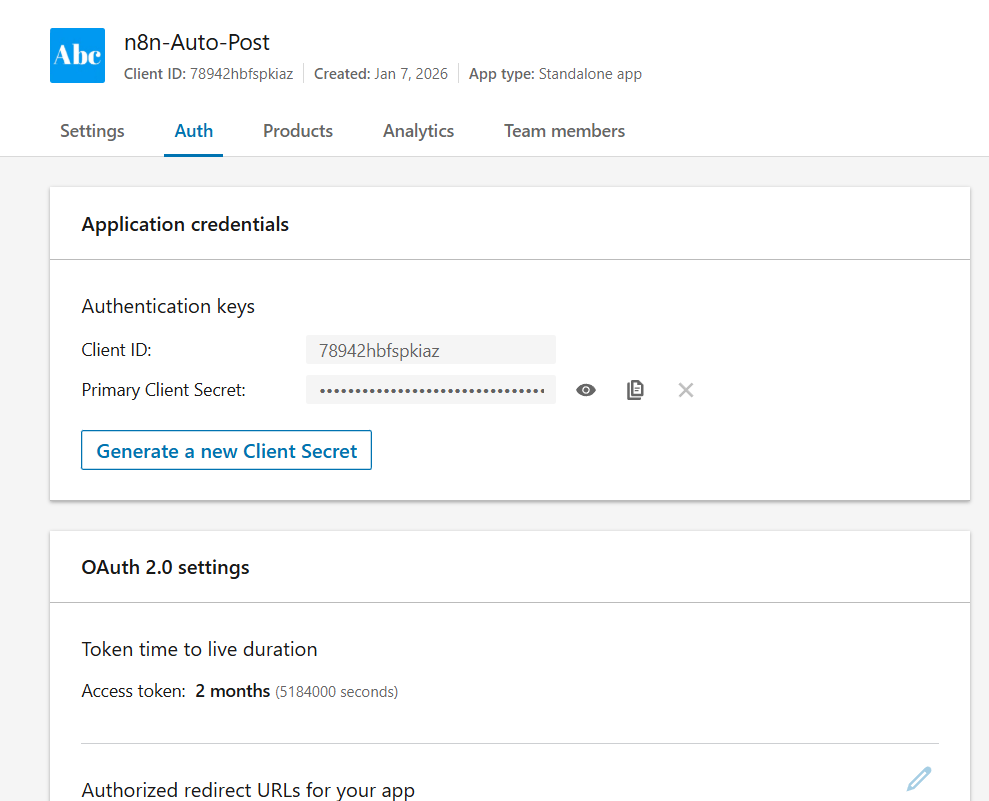989x801 pixels.
Task: Click the Abc app logo
Action: coord(77,55)
